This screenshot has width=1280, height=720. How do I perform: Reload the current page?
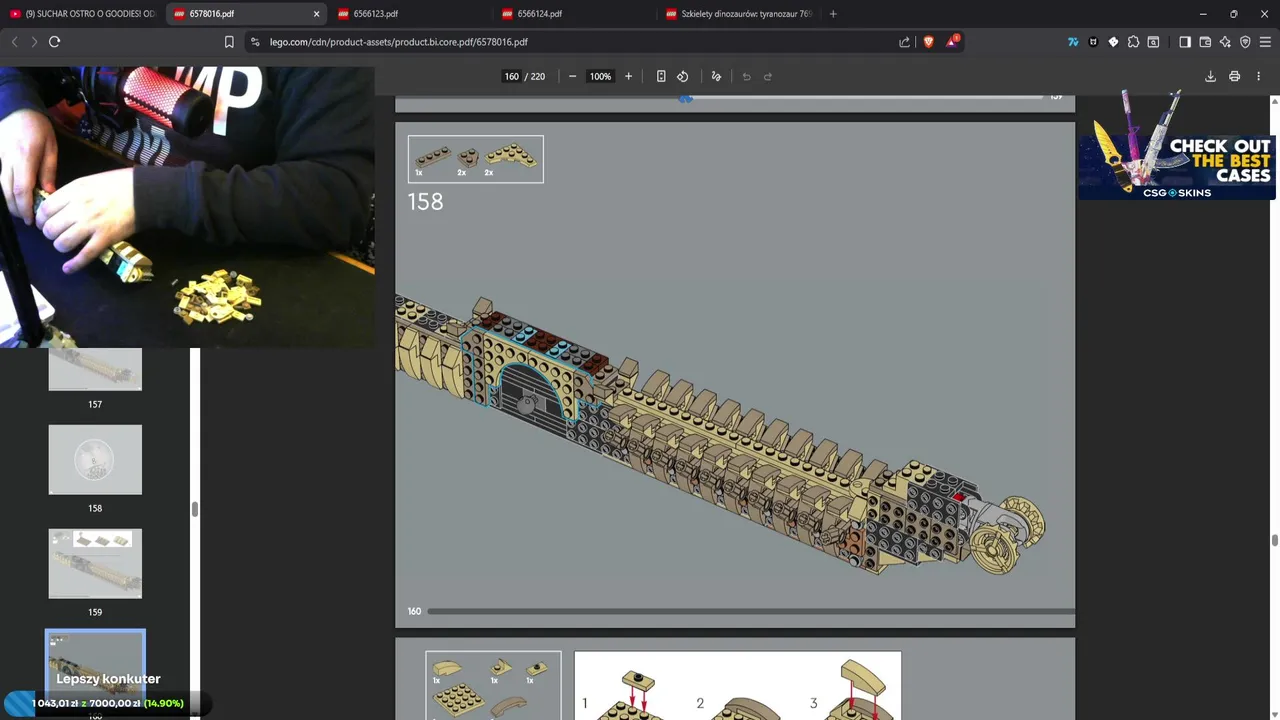coord(55,42)
